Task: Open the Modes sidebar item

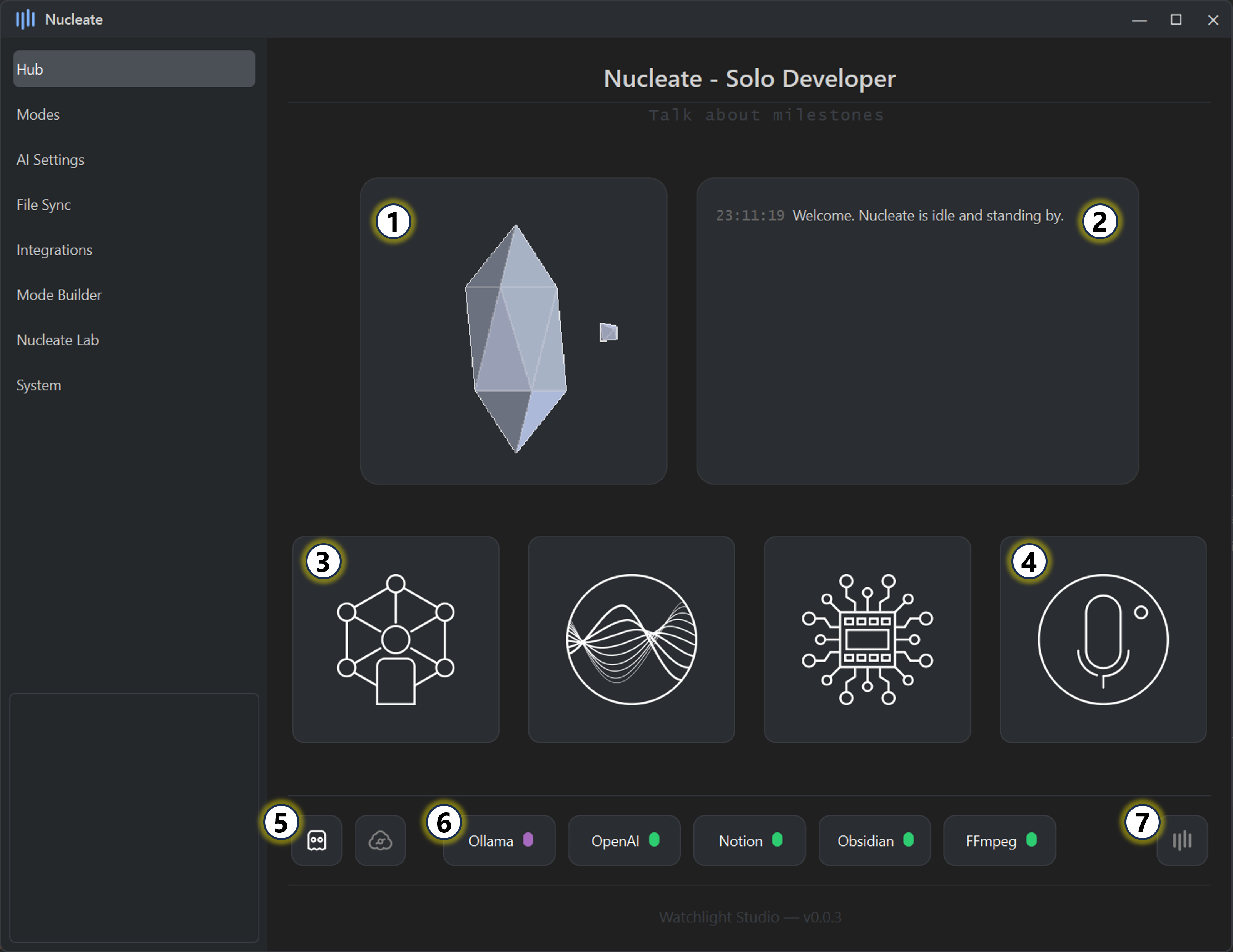Action: pos(38,115)
